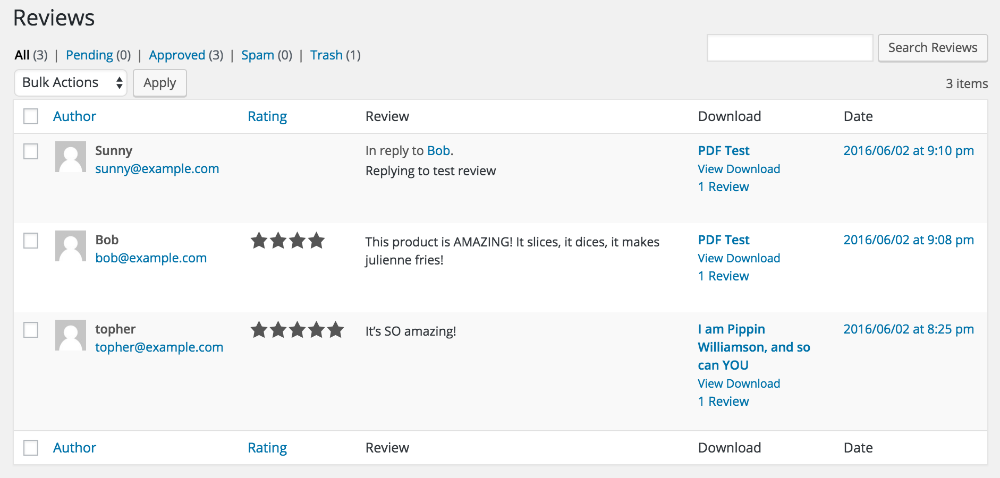Screen dimensions: 1000x478
Task: Click Bob's four-star rating
Action: coord(288,240)
